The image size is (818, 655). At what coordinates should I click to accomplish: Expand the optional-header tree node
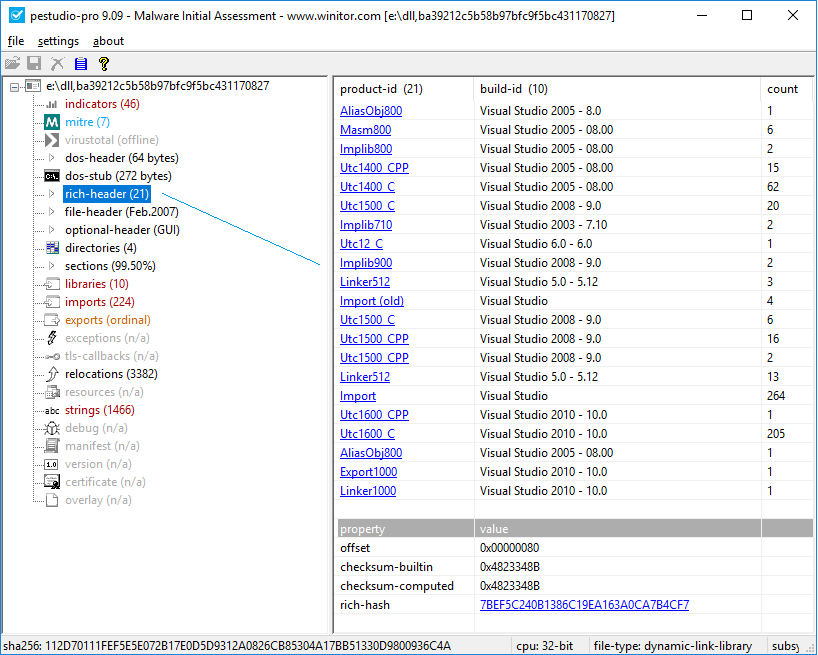coord(52,229)
